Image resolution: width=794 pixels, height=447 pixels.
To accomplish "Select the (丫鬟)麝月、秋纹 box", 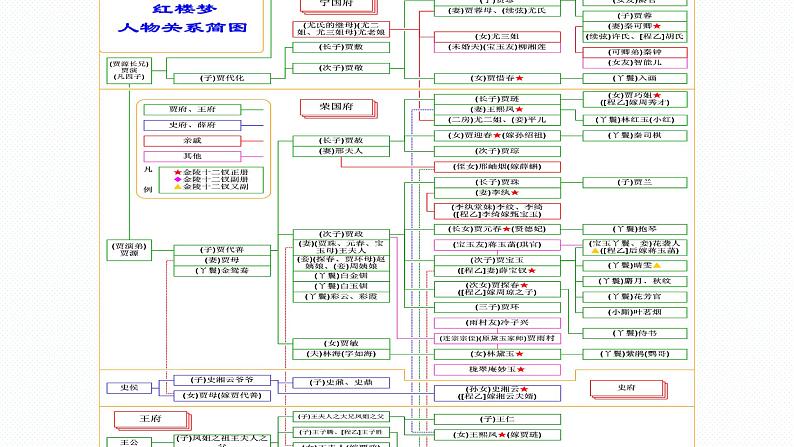I will (x=635, y=281).
